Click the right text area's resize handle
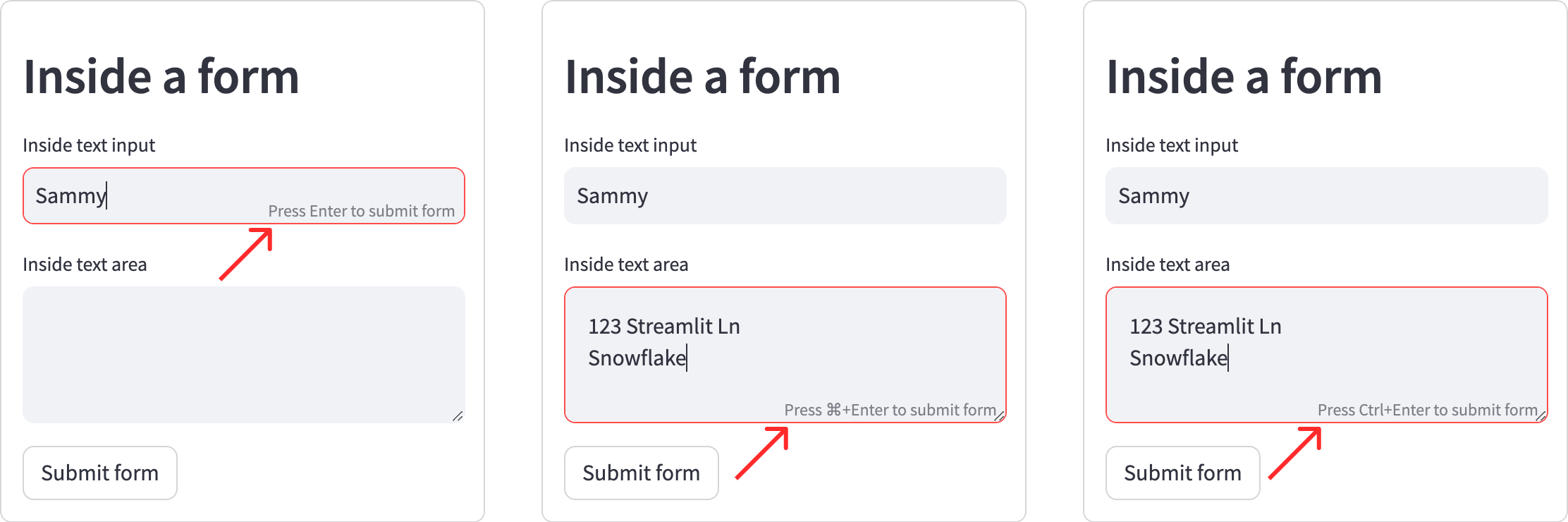 click(1541, 417)
